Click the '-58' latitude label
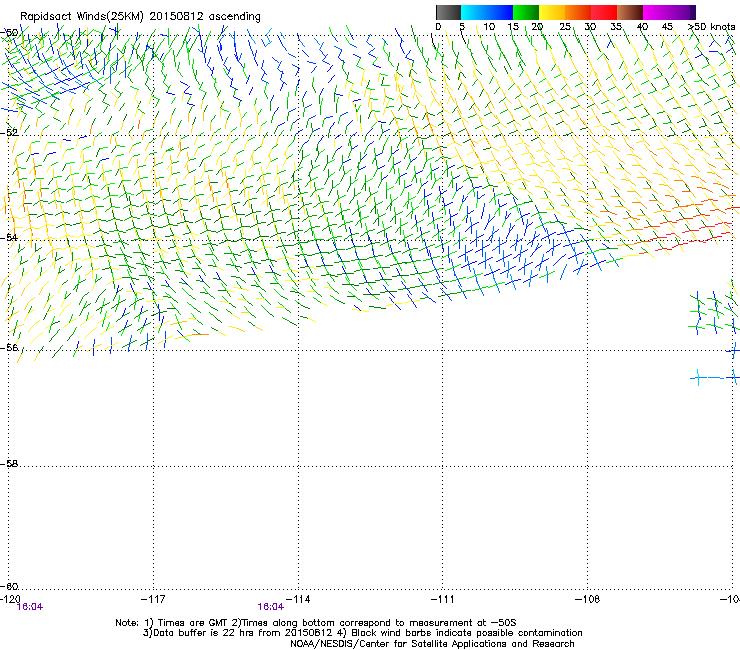The width and height of the screenshot is (740, 650). (9, 464)
